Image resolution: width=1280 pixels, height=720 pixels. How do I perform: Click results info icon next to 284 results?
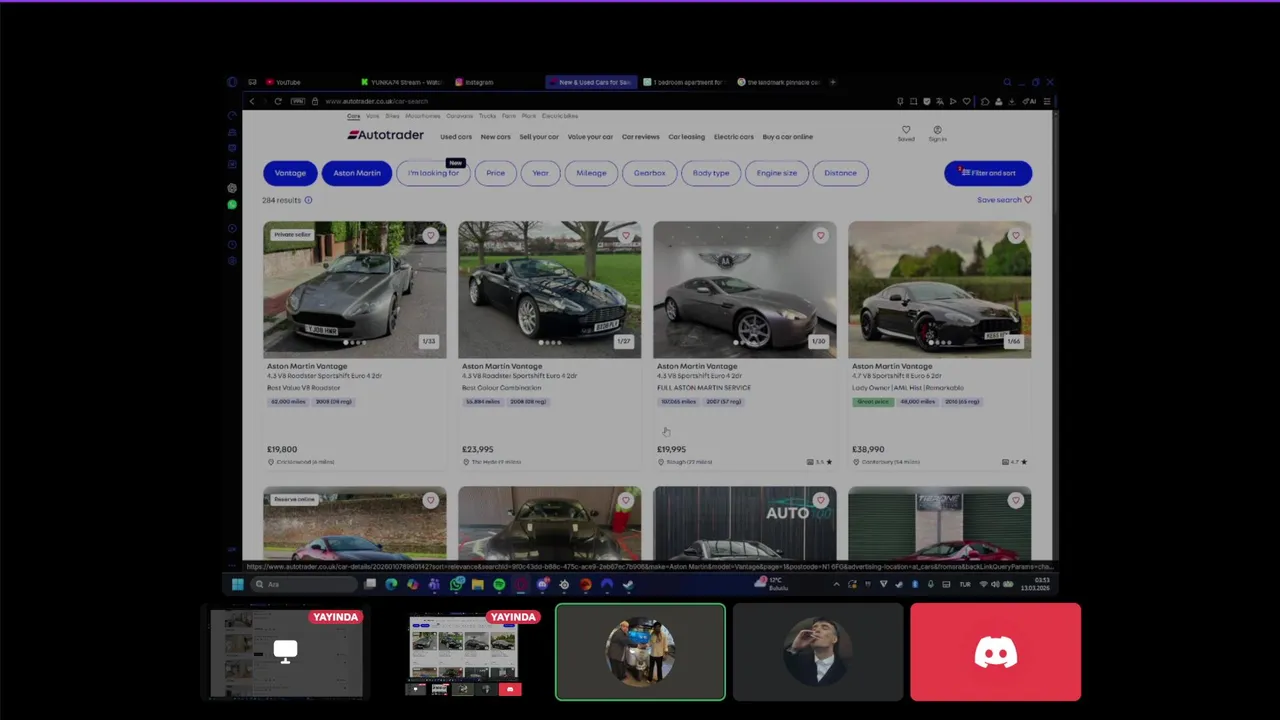click(308, 200)
